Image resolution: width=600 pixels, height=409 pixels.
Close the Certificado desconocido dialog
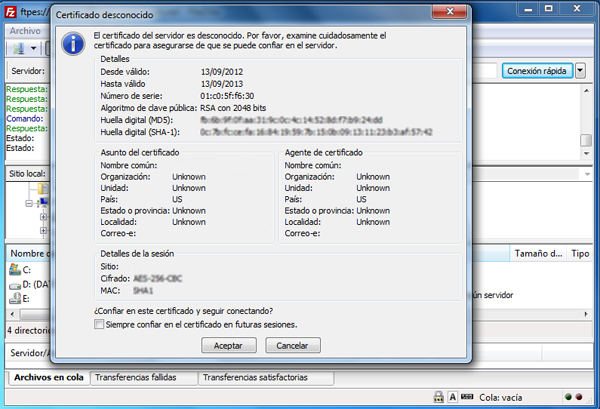coord(450,11)
